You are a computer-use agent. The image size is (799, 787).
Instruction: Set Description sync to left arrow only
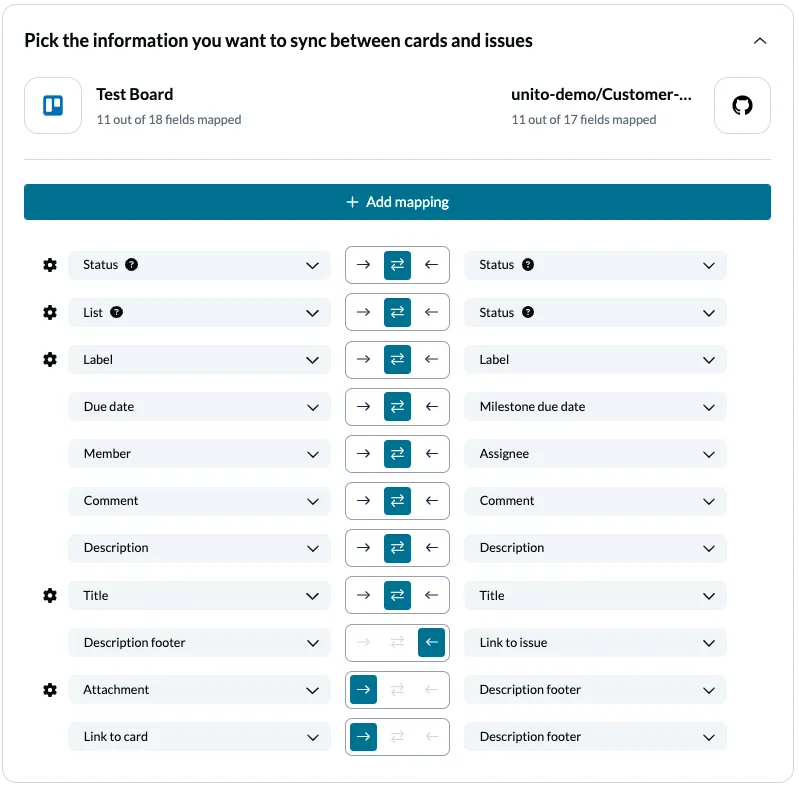pos(432,548)
